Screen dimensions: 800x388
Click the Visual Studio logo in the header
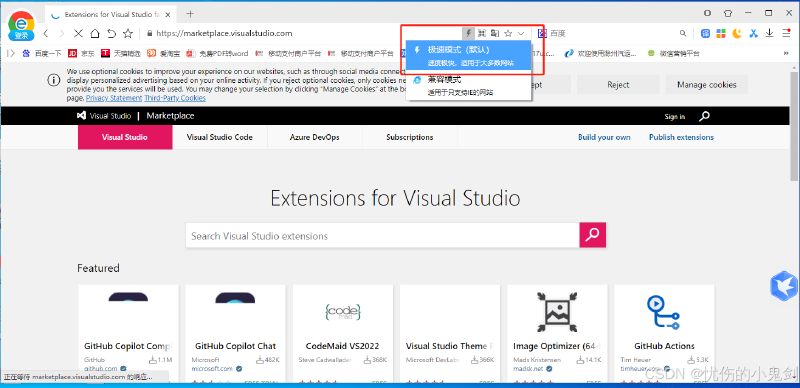[x=104, y=116]
